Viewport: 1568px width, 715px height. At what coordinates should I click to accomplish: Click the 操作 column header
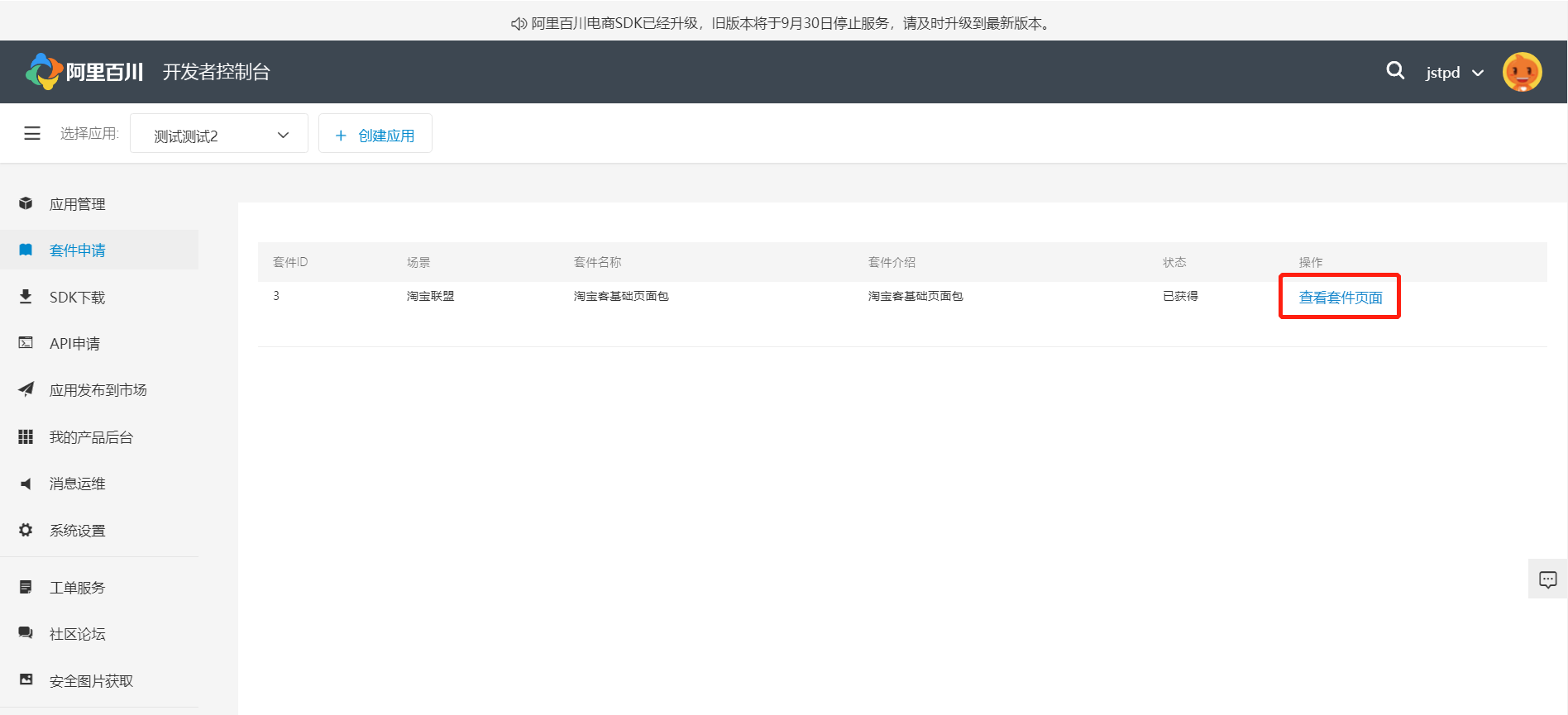coord(1311,262)
